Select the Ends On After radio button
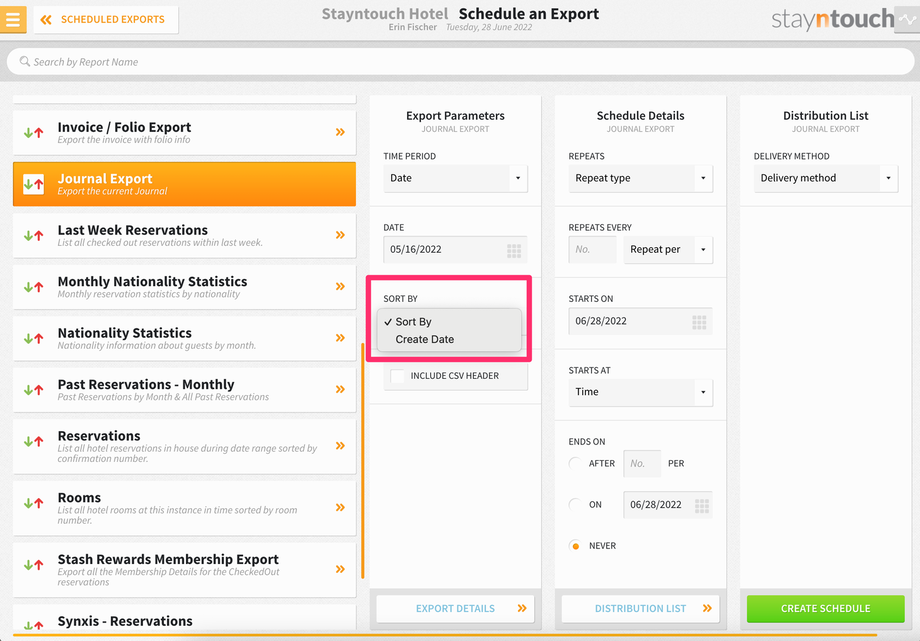Viewport: 920px width, 641px height. coord(576,463)
